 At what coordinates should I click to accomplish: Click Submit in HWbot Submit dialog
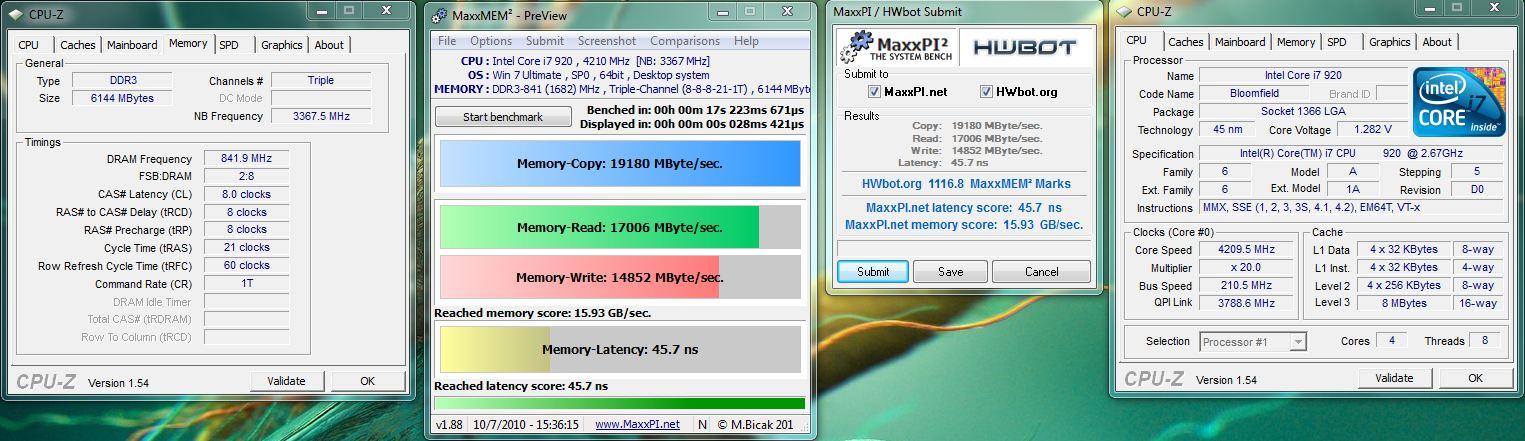873,272
